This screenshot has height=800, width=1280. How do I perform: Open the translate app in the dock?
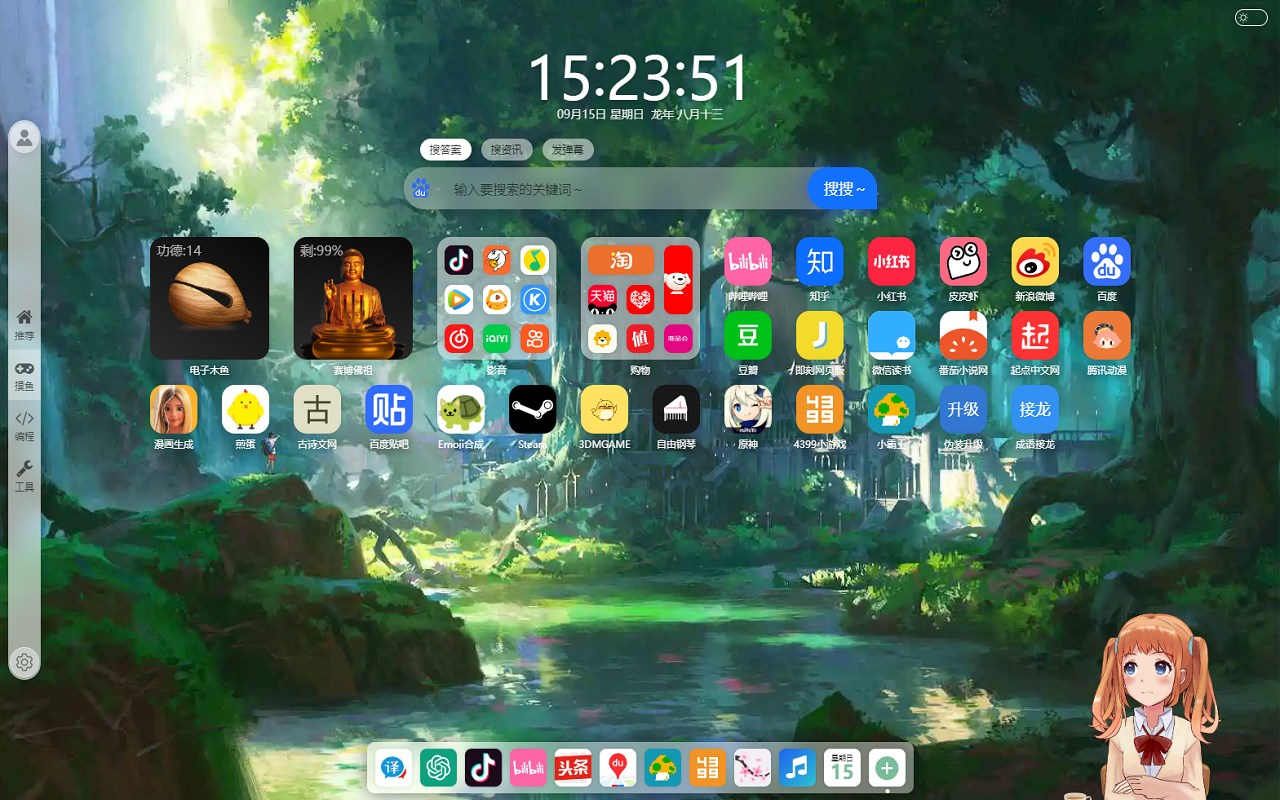pos(393,768)
